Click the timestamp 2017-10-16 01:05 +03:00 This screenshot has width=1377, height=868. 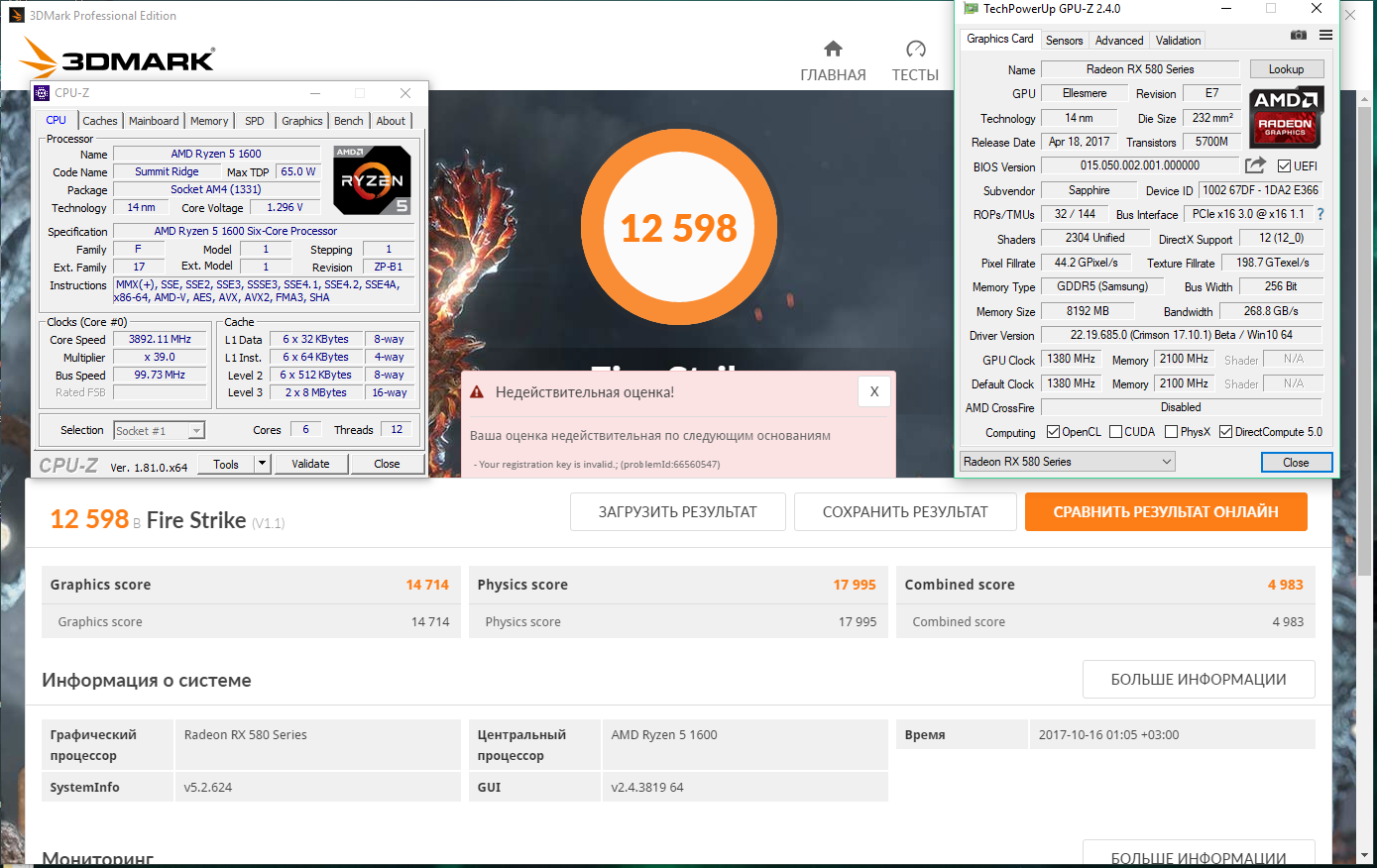point(1108,735)
